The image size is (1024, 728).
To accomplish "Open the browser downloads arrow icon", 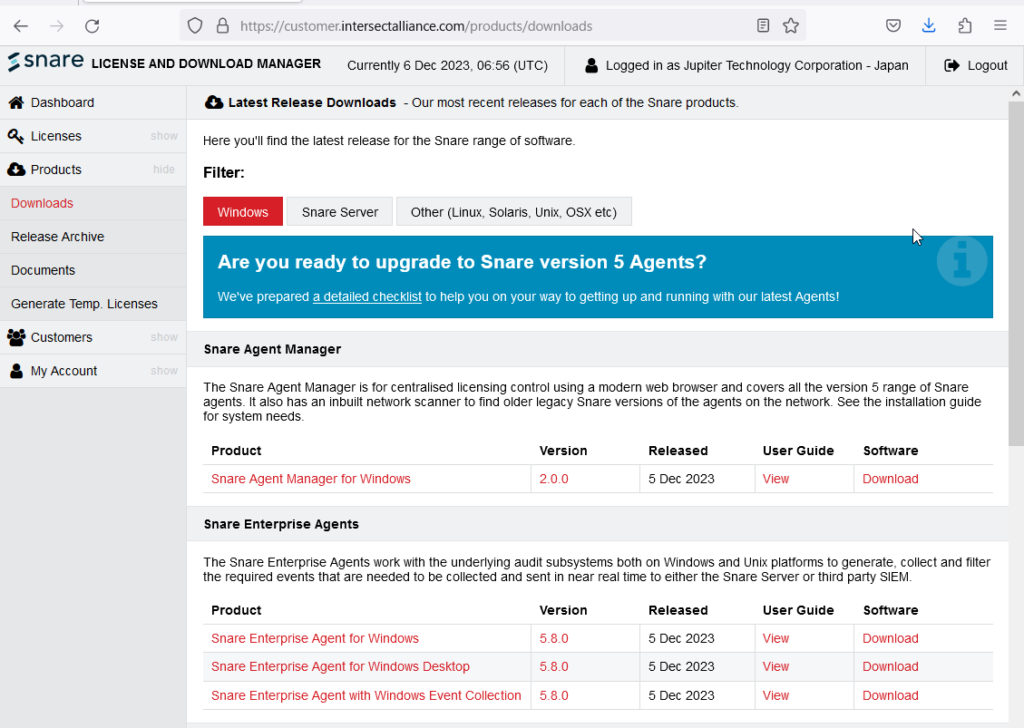I will [929, 26].
